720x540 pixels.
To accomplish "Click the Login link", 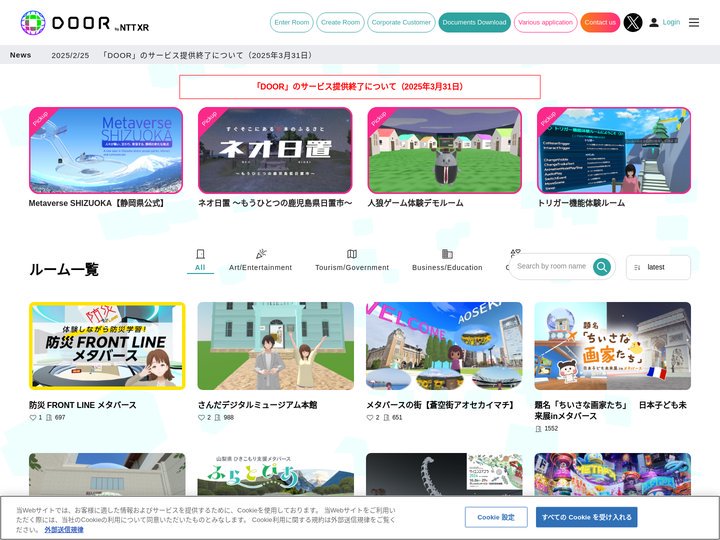I will pyautogui.click(x=671, y=22).
